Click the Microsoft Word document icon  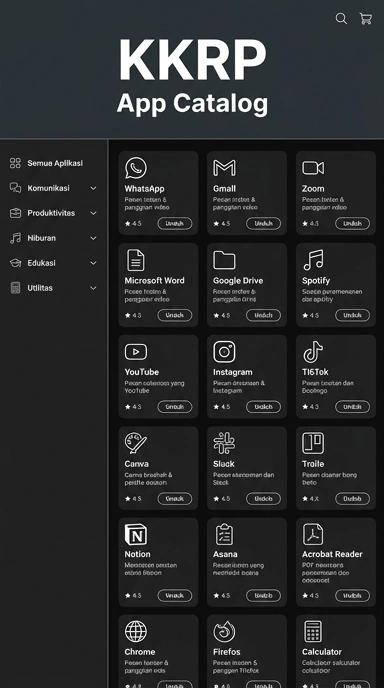136,260
